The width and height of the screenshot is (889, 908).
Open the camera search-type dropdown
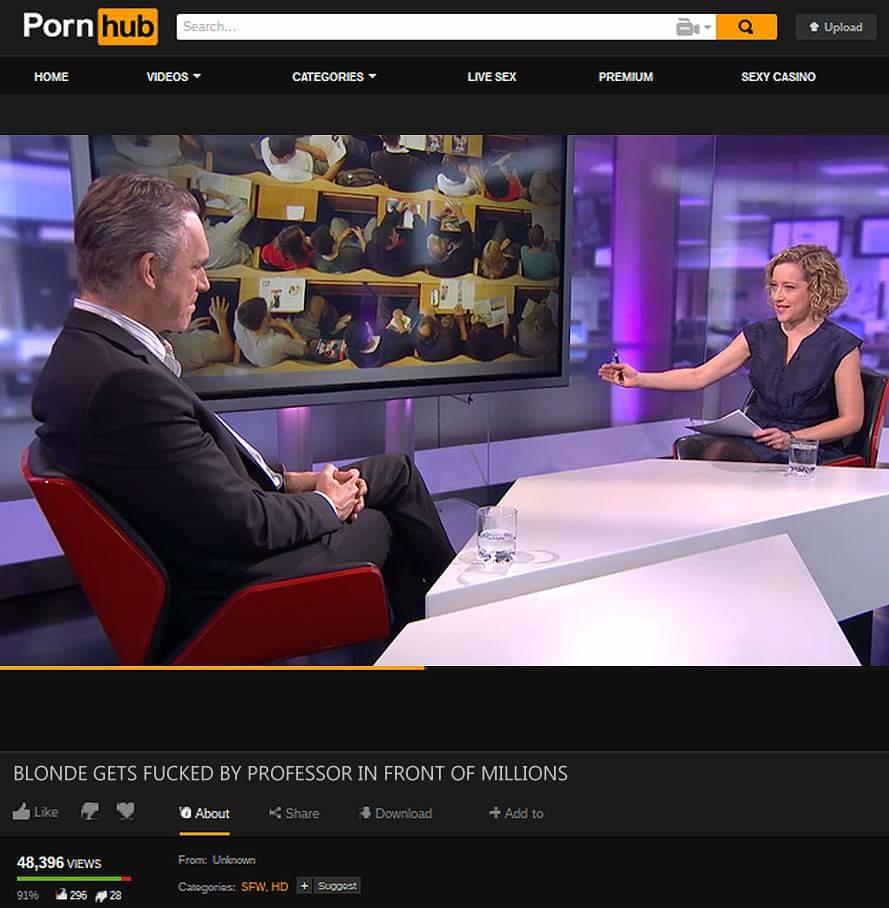coord(694,27)
